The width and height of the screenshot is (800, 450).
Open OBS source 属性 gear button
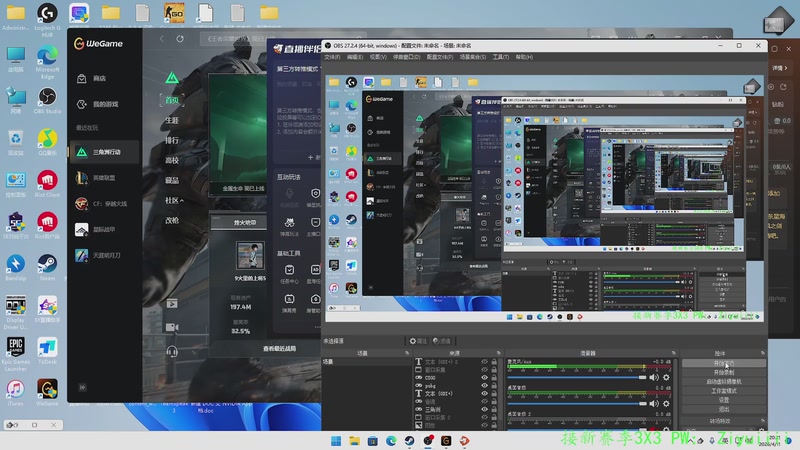click(x=418, y=341)
